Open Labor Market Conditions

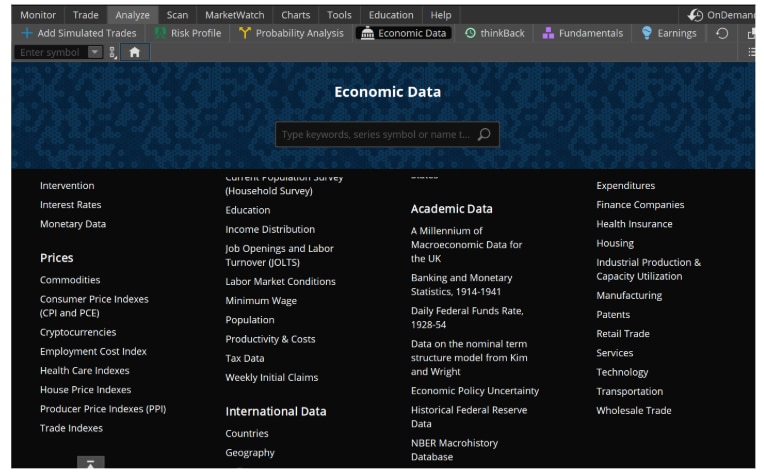(x=280, y=281)
